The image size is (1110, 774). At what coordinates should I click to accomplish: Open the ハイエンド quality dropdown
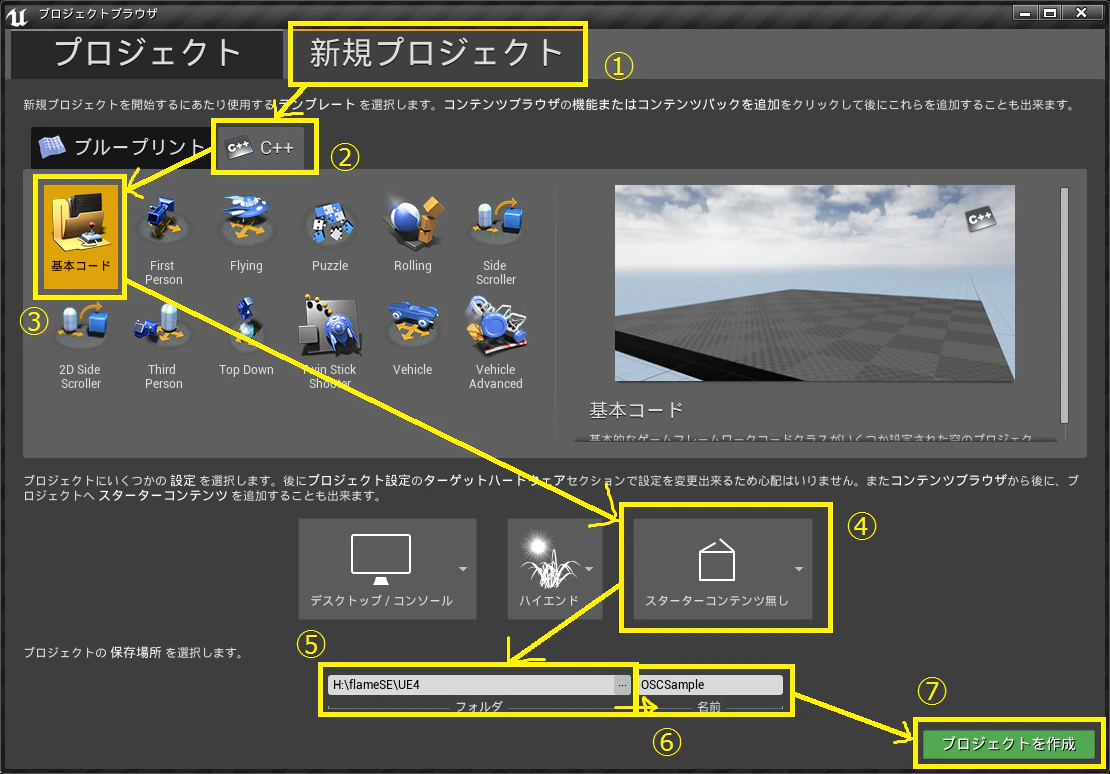(x=555, y=569)
